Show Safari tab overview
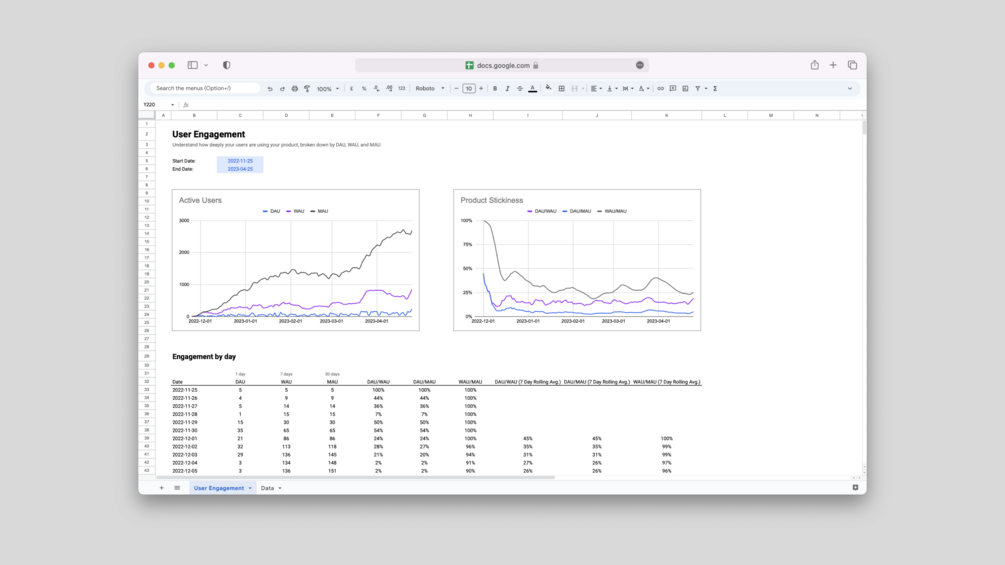The height and width of the screenshot is (565, 1005). coord(852,65)
